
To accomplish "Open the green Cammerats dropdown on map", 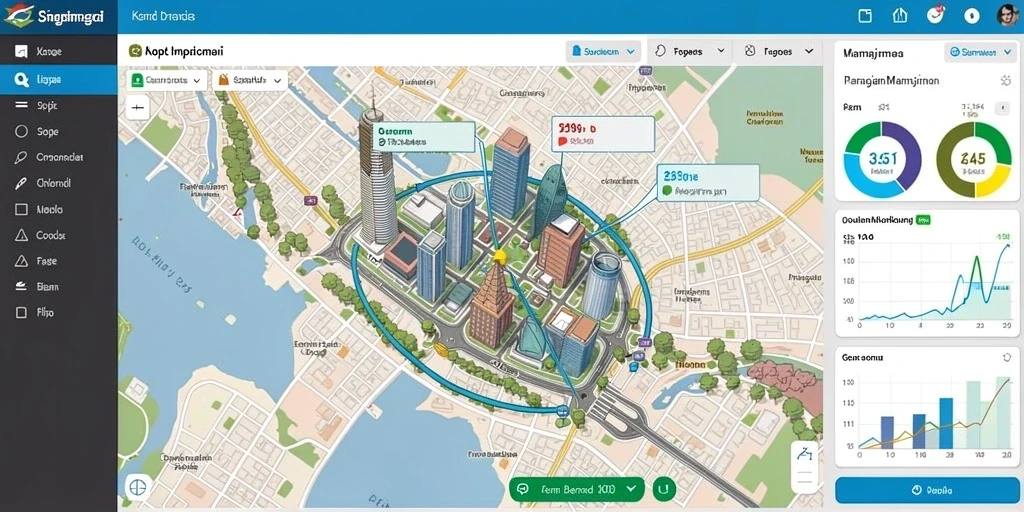I will [166, 80].
